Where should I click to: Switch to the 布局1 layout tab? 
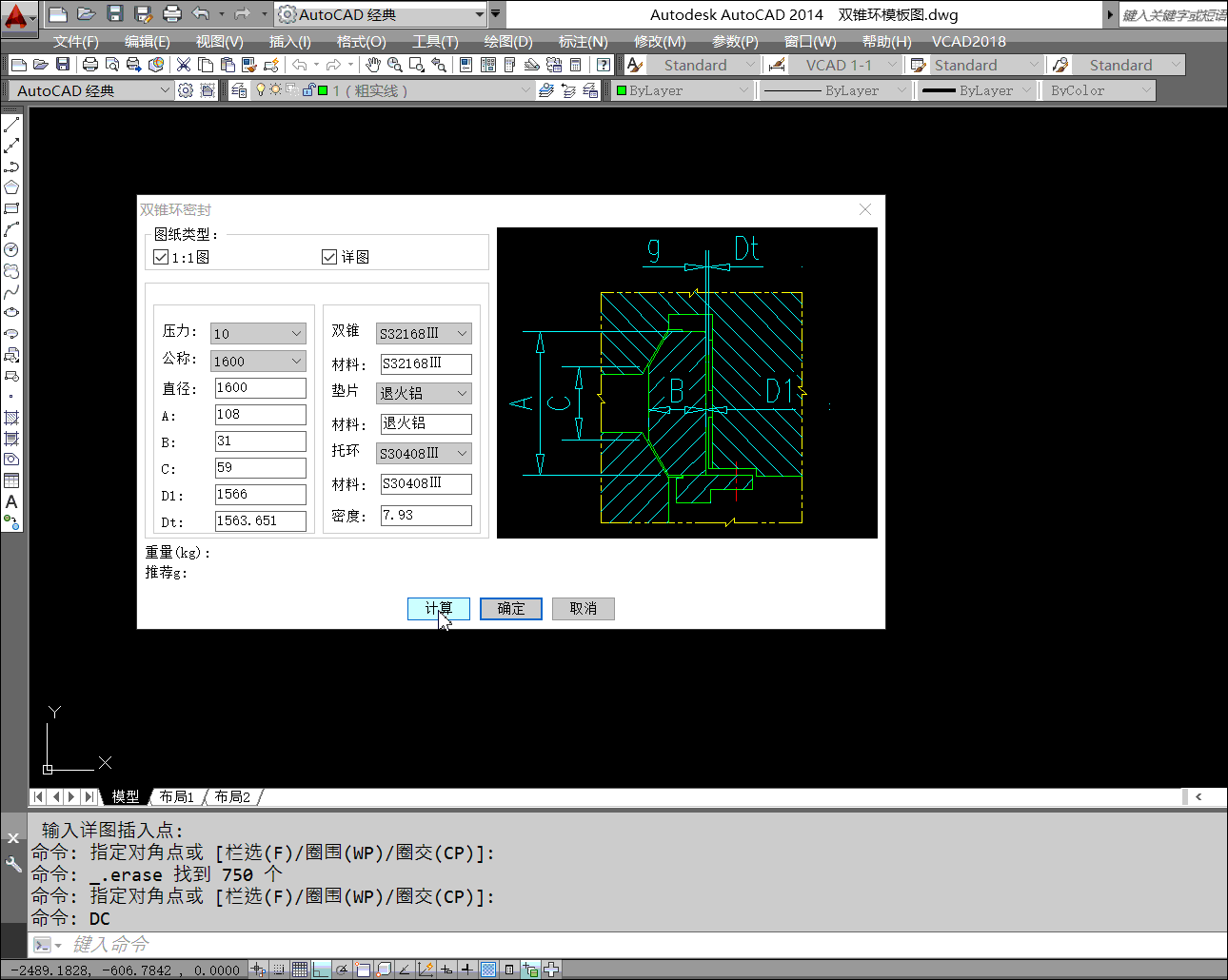coord(177,796)
